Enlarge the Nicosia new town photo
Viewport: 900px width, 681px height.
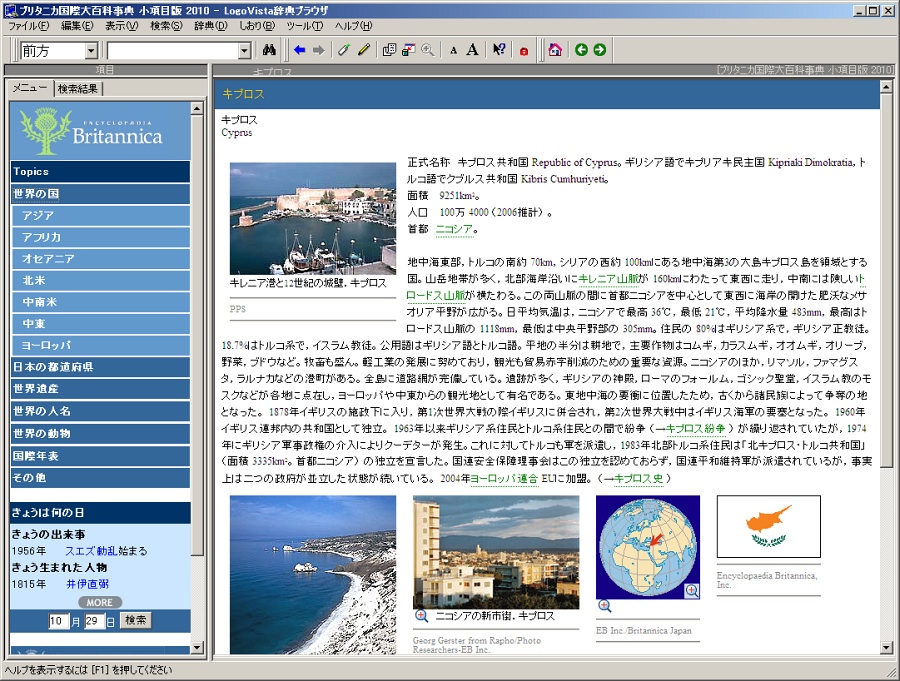point(421,616)
